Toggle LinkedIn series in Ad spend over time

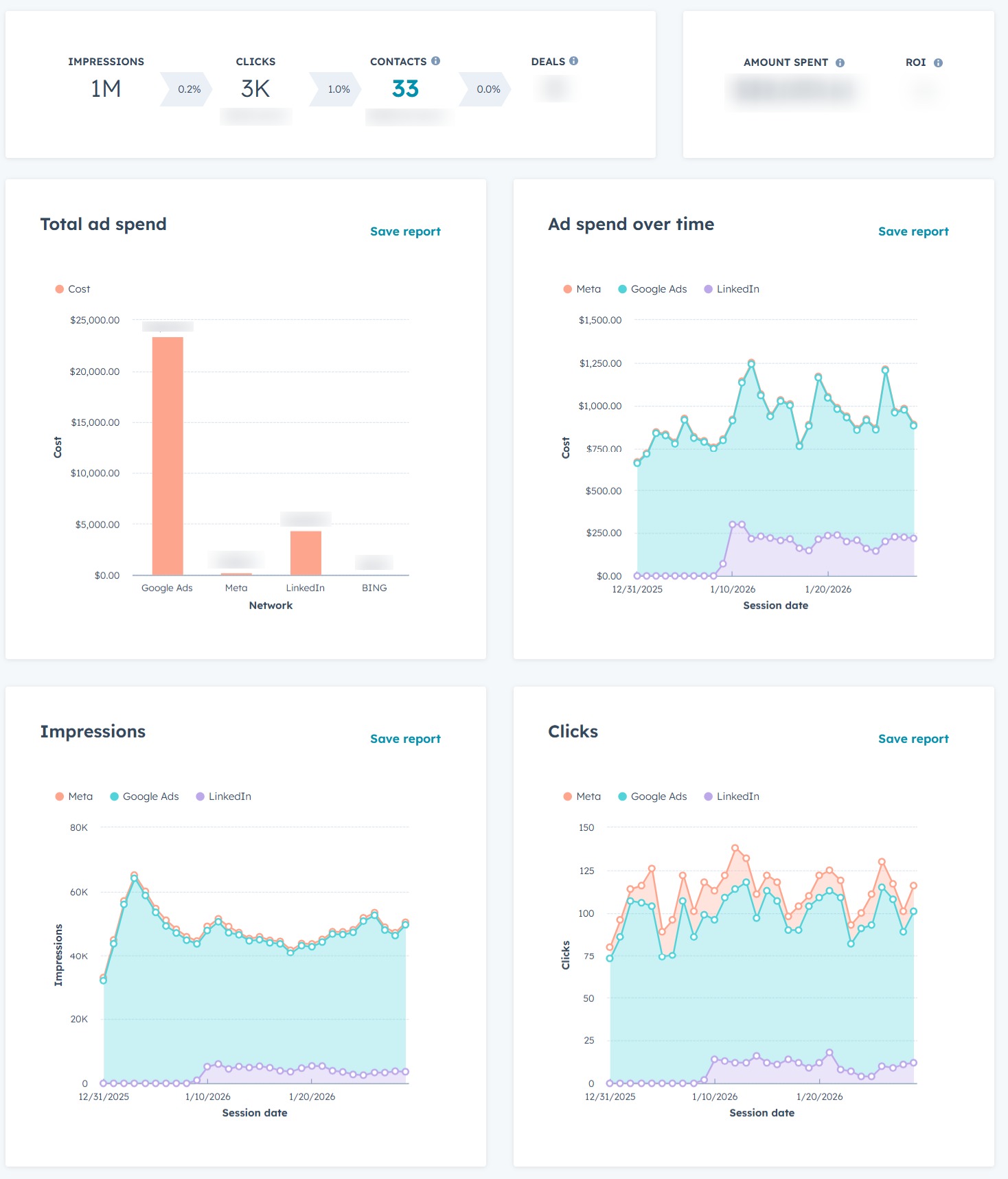732,289
